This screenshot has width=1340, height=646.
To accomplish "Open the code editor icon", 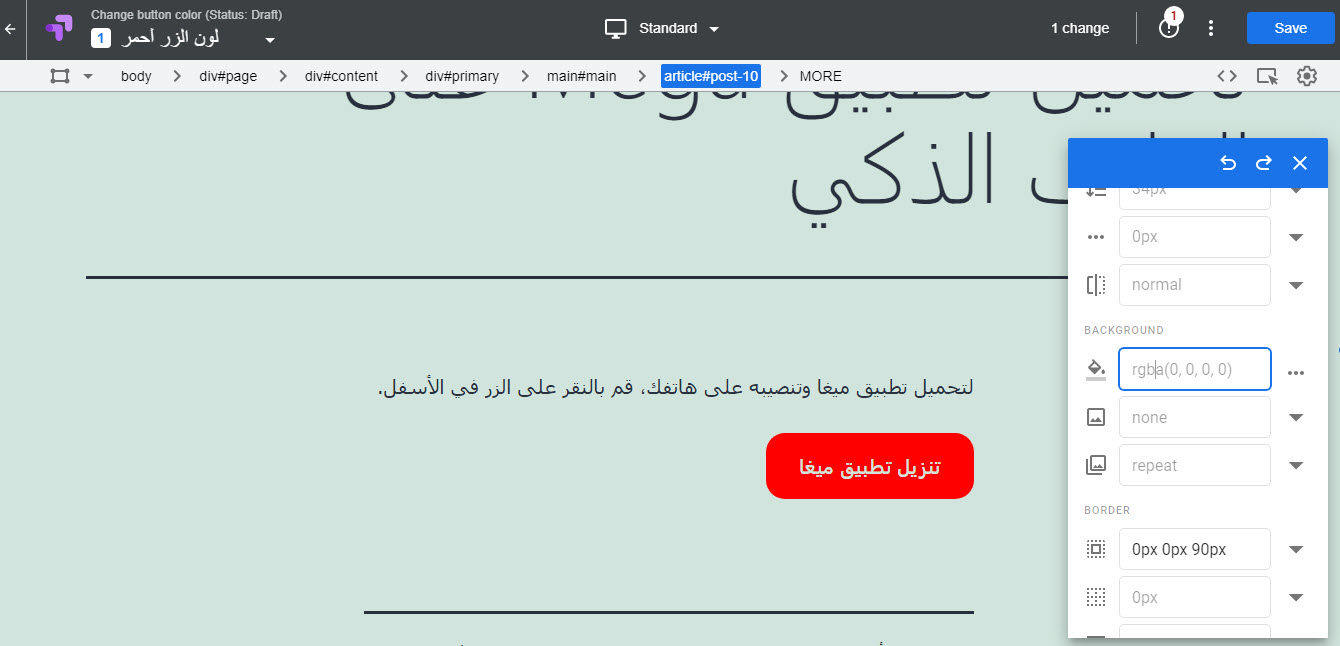I will (1227, 76).
